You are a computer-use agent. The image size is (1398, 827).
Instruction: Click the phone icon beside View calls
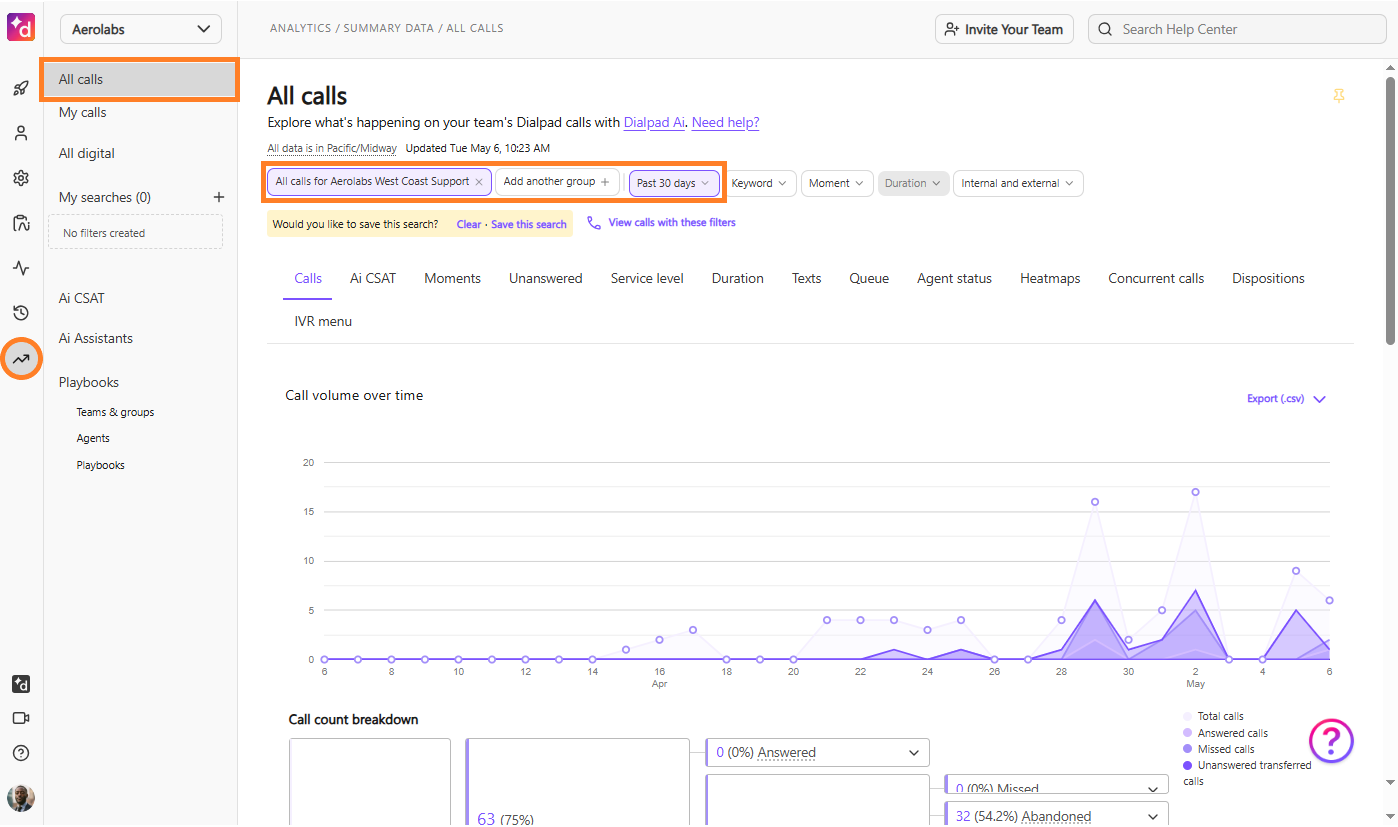tap(594, 222)
